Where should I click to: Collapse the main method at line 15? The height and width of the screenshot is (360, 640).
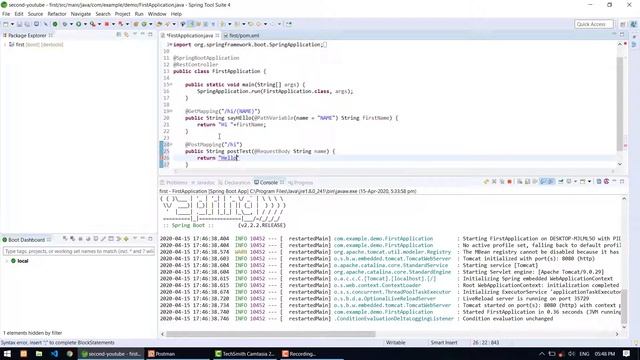click(x=171, y=84)
